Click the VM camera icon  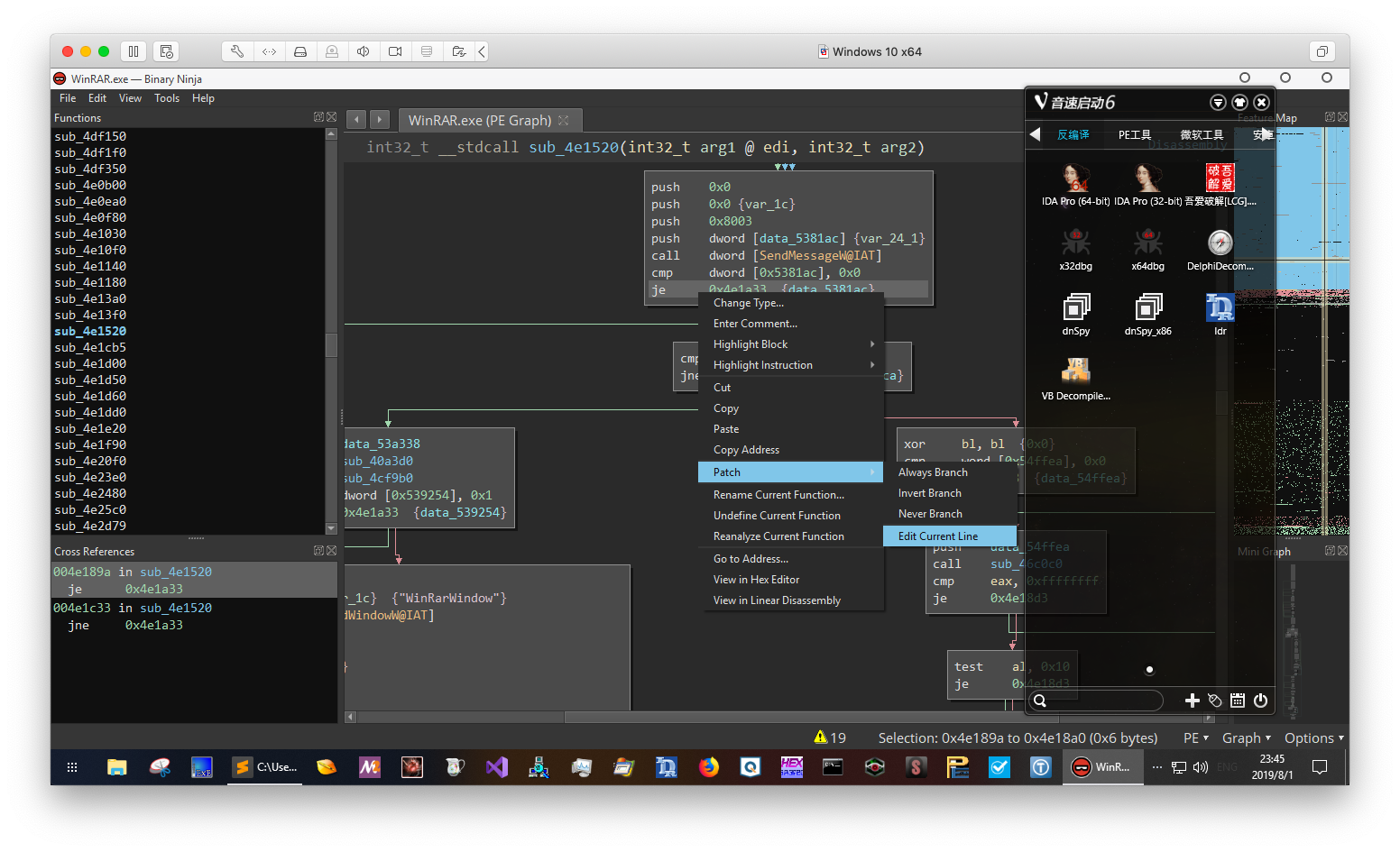pyautogui.click(x=395, y=51)
